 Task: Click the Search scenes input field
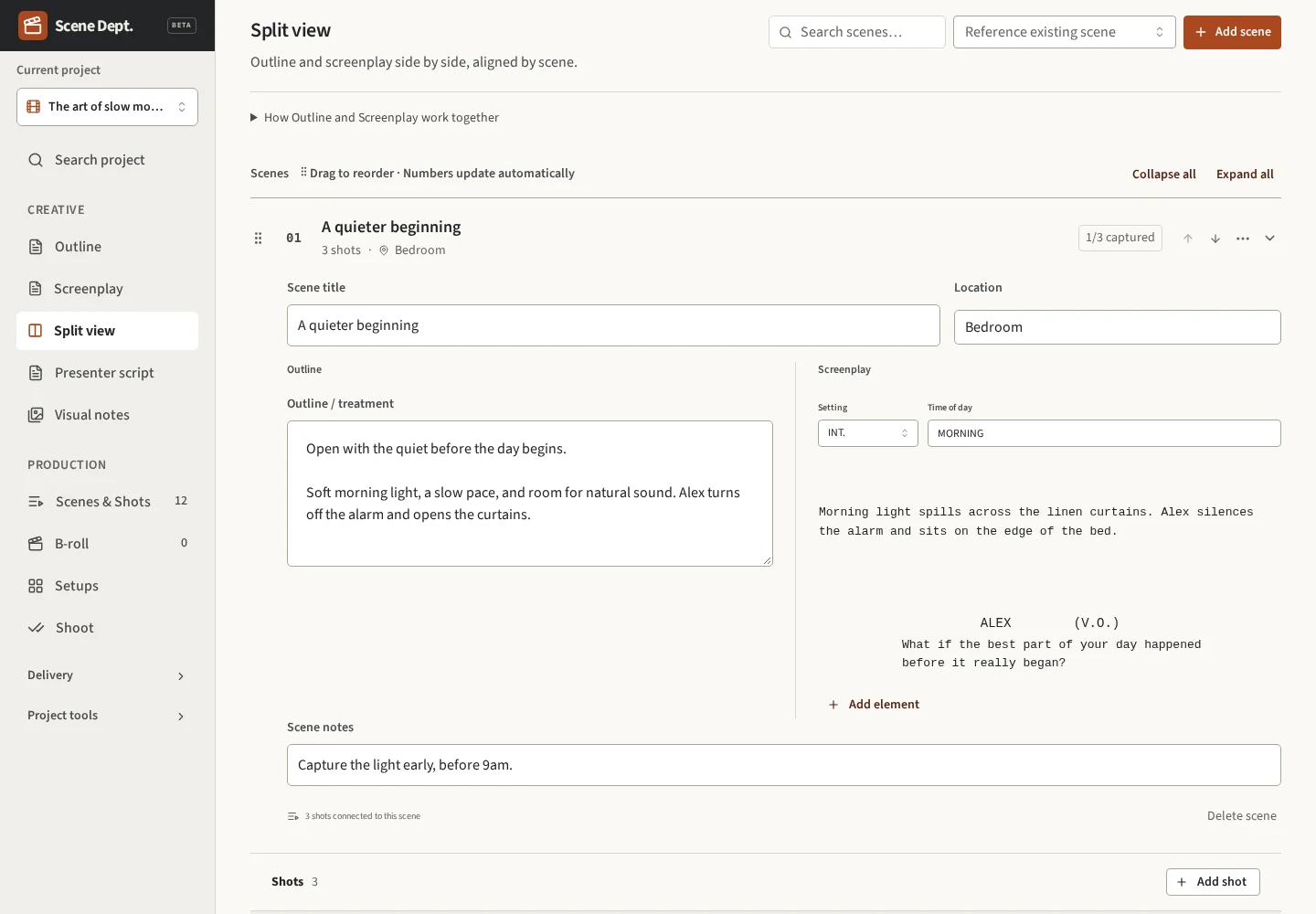[857, 32]
